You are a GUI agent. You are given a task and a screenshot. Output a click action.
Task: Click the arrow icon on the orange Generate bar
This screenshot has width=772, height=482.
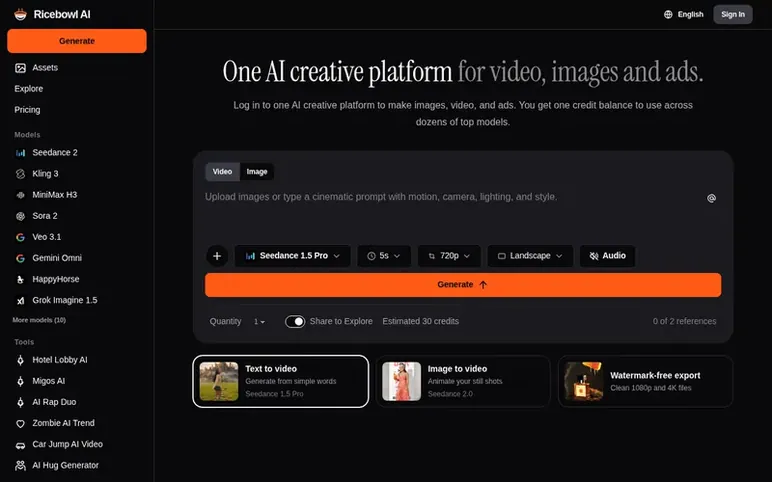(x=483, y=285)
